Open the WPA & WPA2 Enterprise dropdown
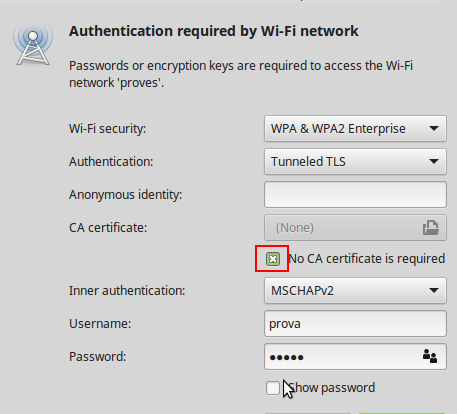Image resolution: width=457 pixels, height=414 pixels. click(x=355, y=128)
